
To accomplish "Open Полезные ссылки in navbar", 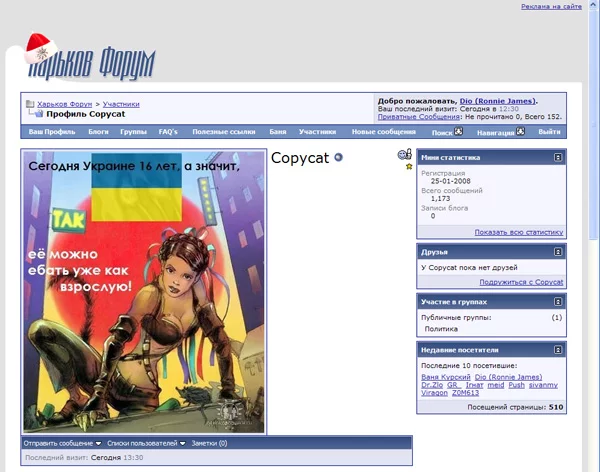I will click(x=224, y=132).
